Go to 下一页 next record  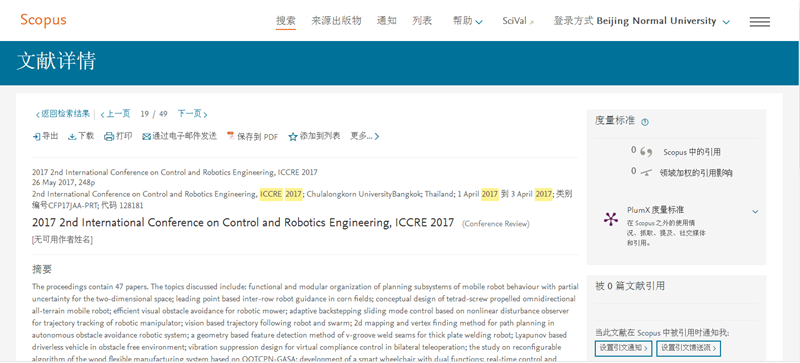point(192,114)
